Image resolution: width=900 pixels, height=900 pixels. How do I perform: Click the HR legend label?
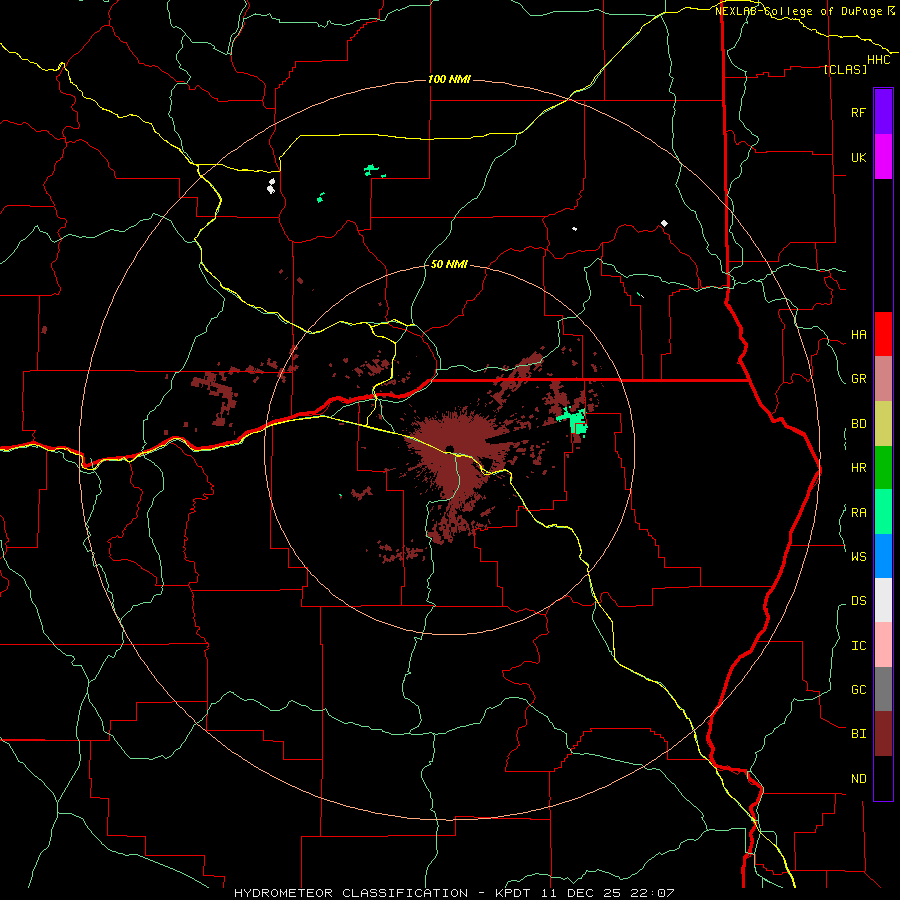tap(858, 468)
